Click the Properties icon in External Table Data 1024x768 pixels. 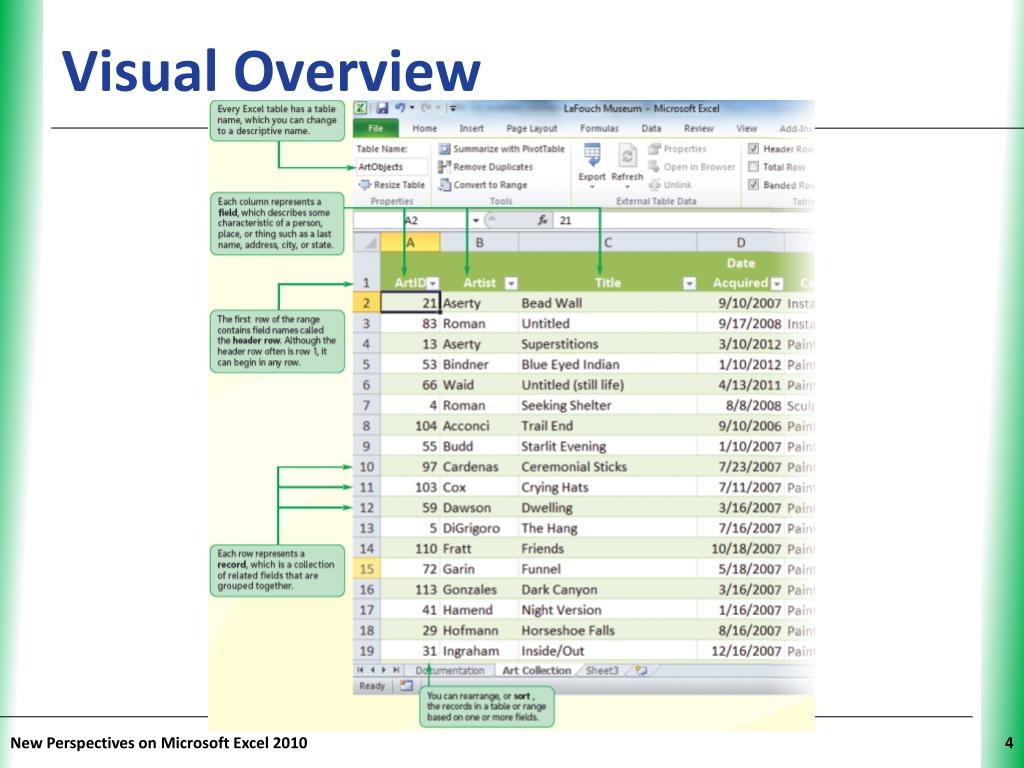pos(654,149)
